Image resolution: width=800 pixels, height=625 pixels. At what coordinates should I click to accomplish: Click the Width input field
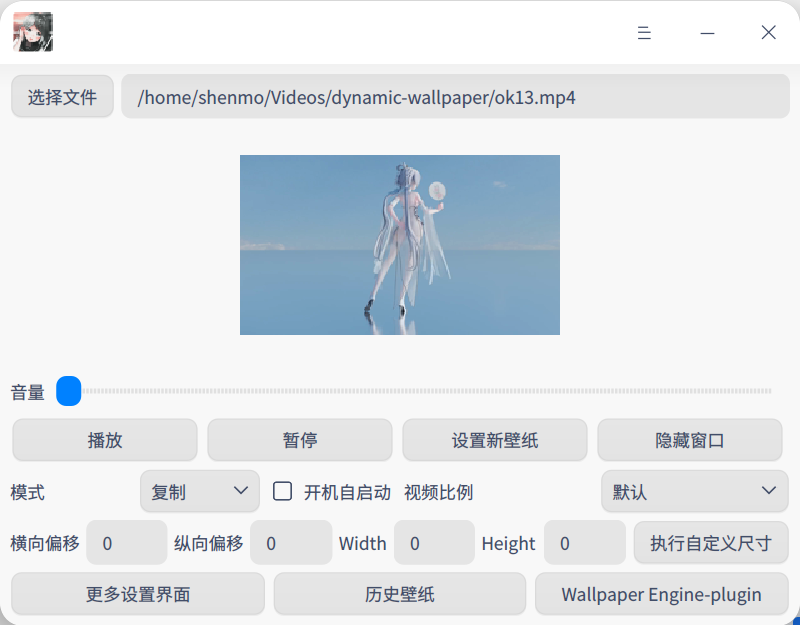pyautogui.click(x=434, y=543)
